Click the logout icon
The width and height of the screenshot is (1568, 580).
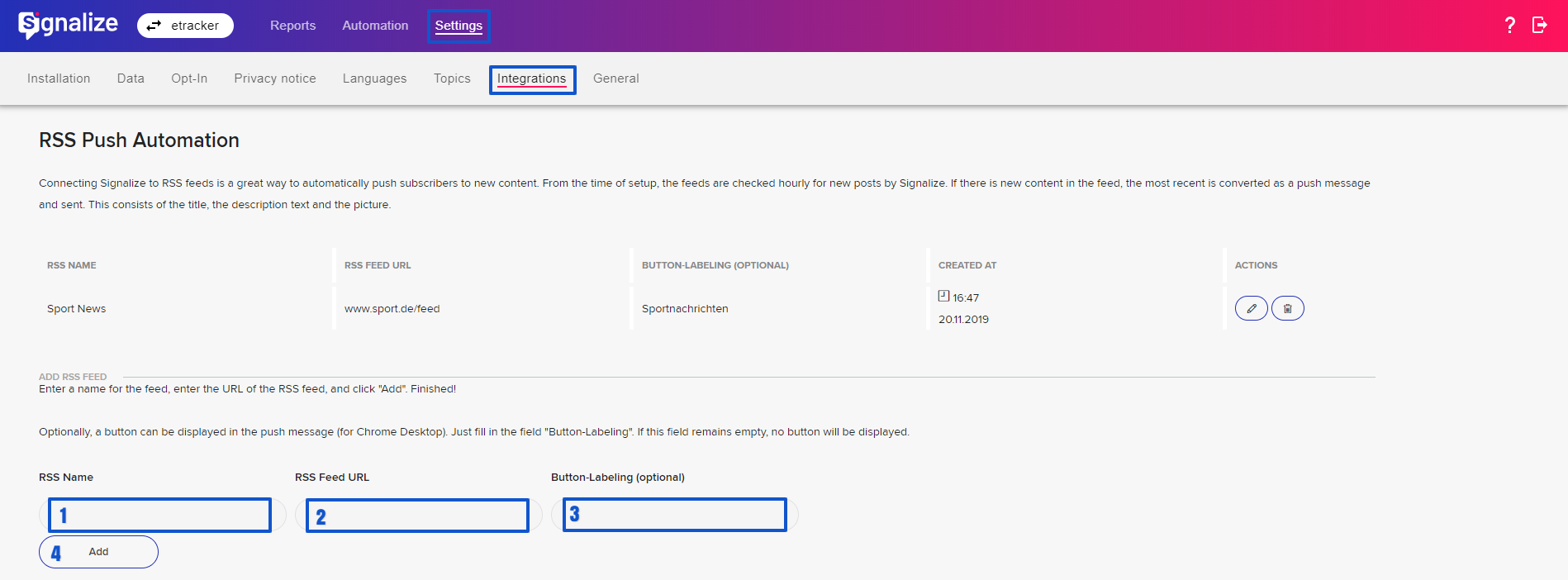coord(1539,25)
